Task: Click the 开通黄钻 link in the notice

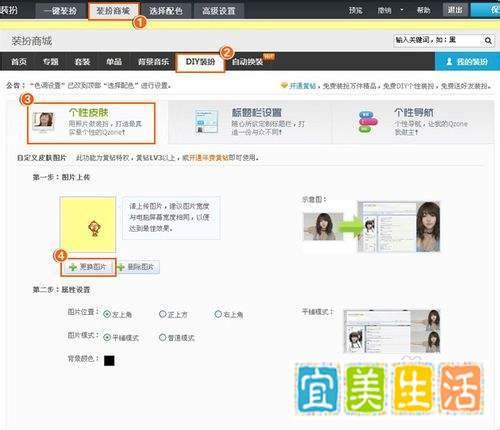Action: (x=302, y=86)
